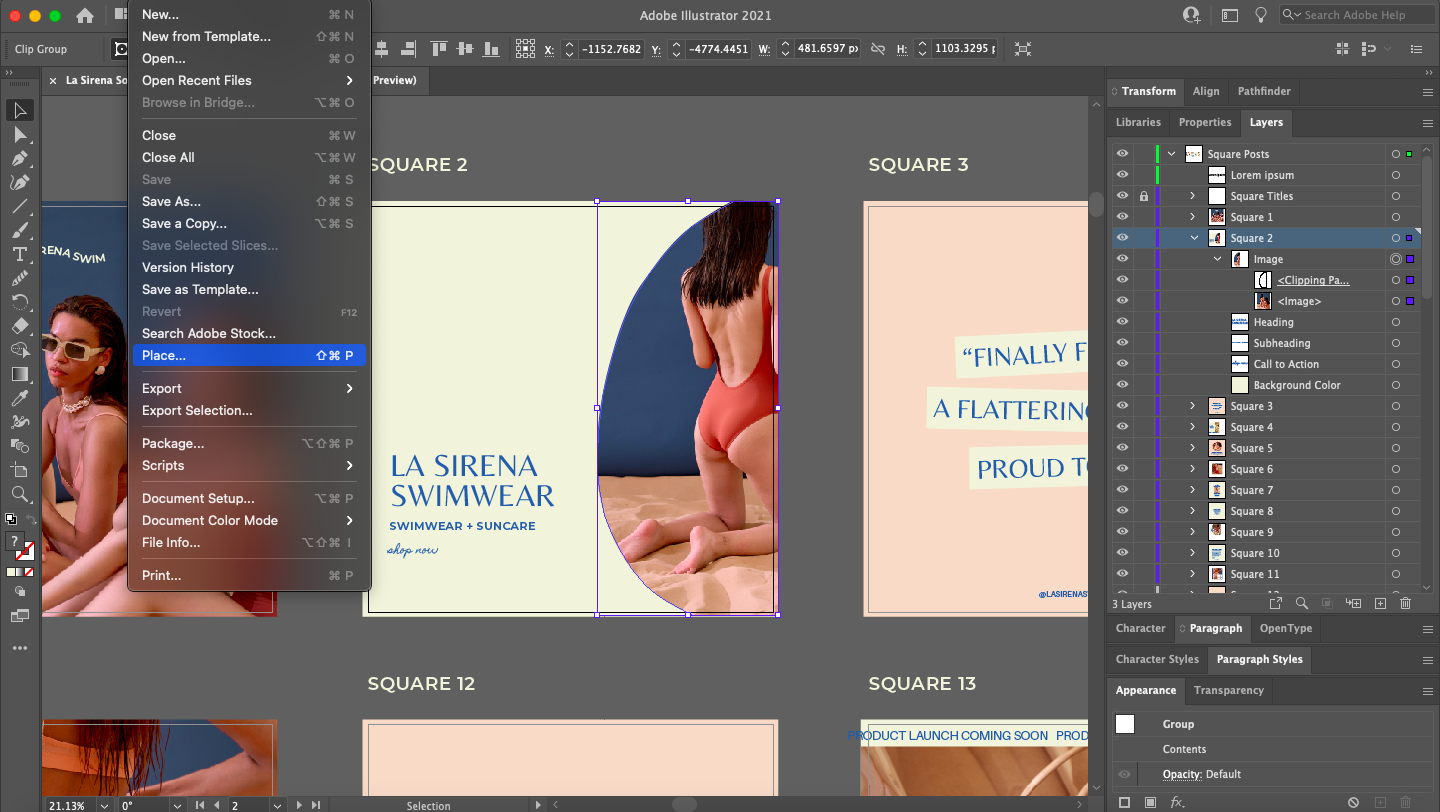Viewport: 1440px width, 812px height.
Task: Hide the Lorem ipsum layer
Action: tap(1122, 175)
